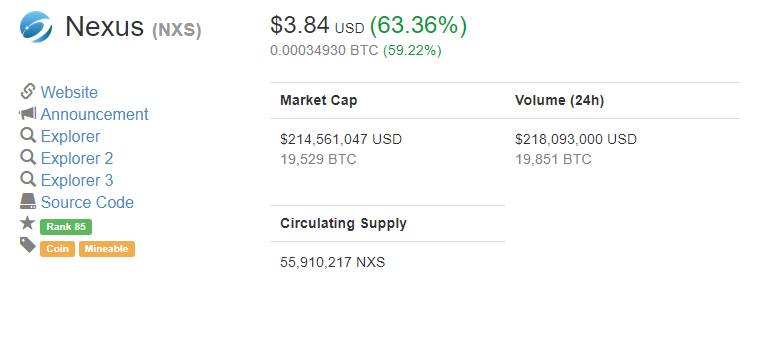
Task: Click the star icon beside Rank 85
Action: 27,223
